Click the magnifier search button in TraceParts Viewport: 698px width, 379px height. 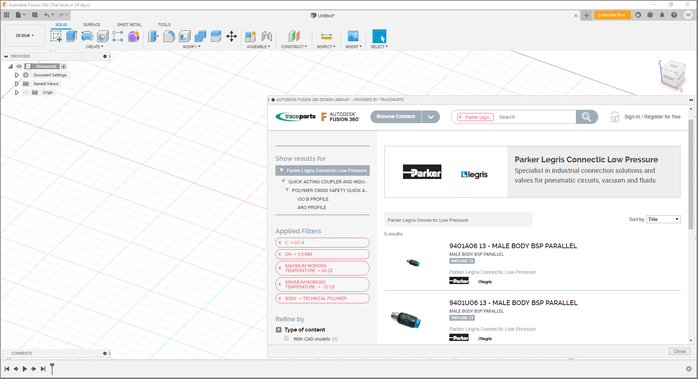point(586,117)
